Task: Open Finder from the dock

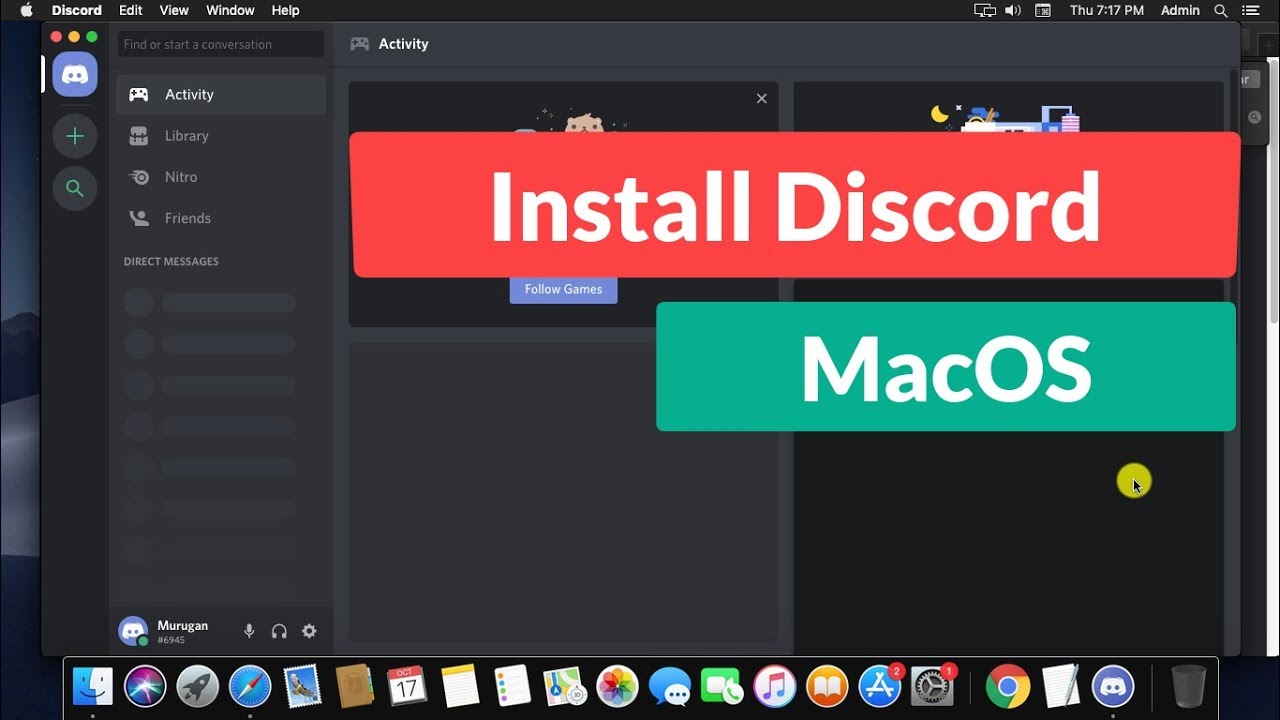Action: point(93,687)
